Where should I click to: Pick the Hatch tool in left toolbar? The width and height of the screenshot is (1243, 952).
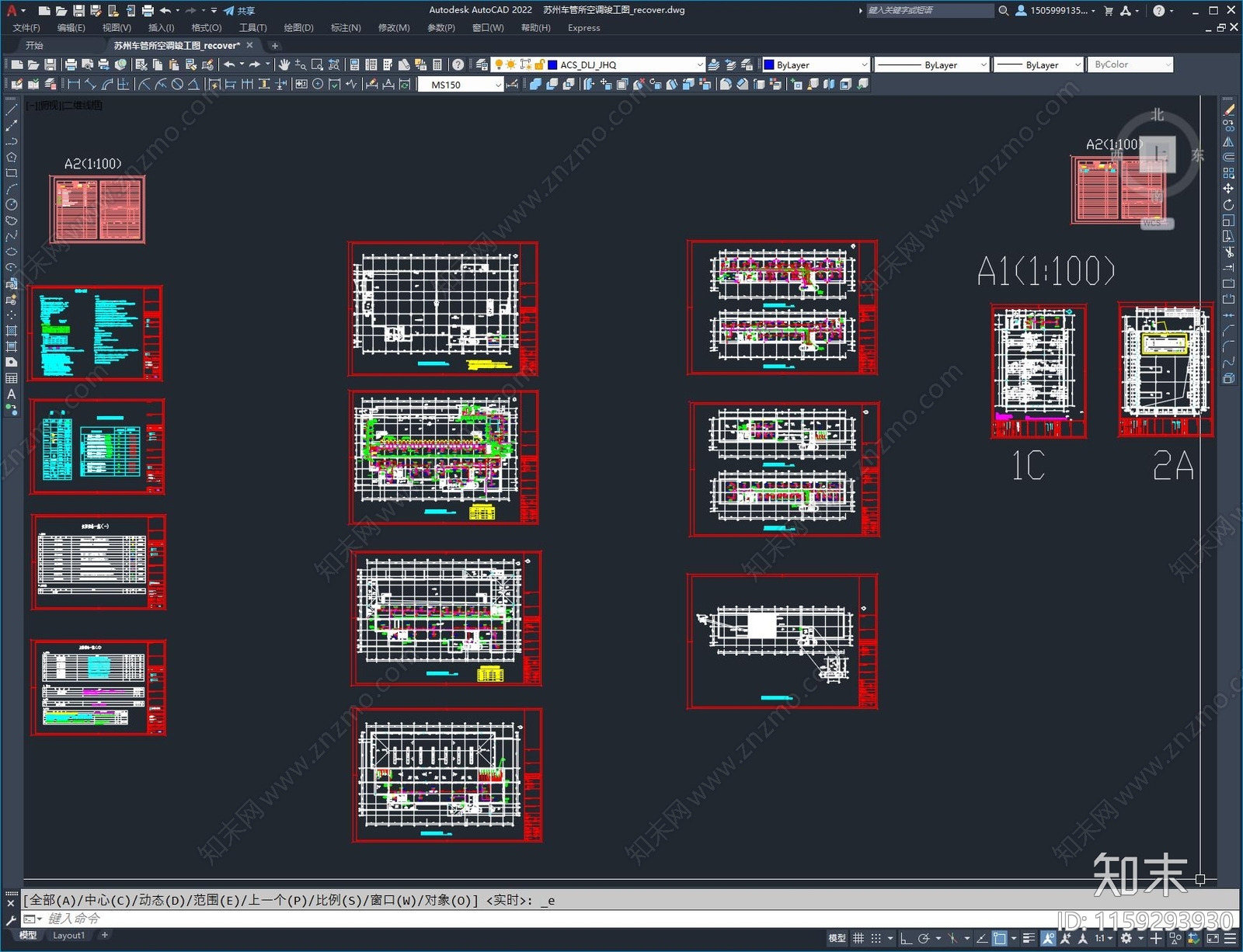(x=11, y=331)
